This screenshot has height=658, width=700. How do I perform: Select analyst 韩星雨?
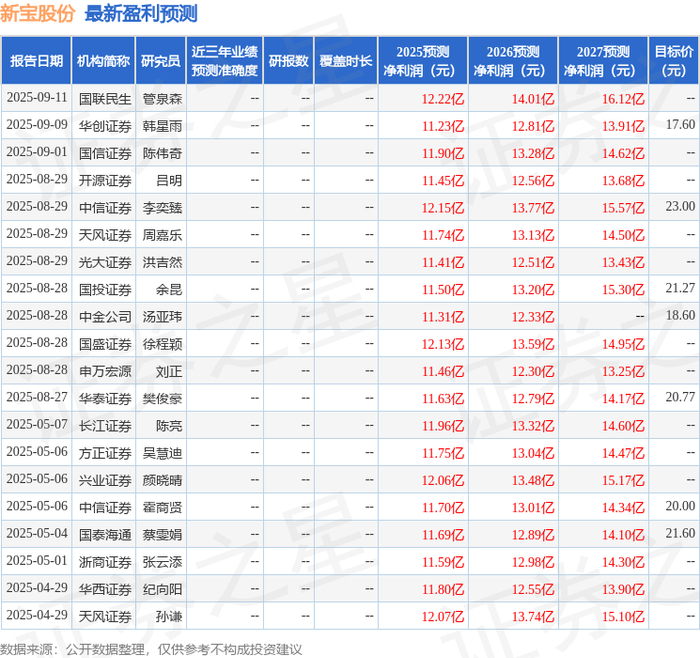162,126
